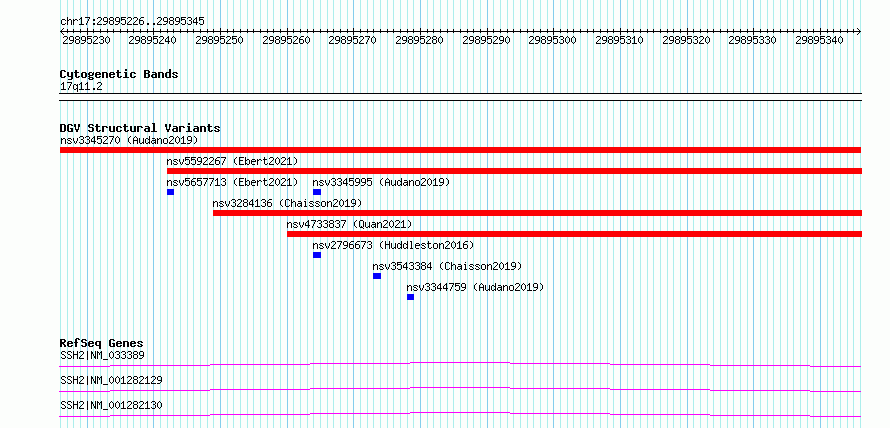
Task: Select the blue nsv5657713 (Ebert2021) variant marker
Action: (170, 192)
